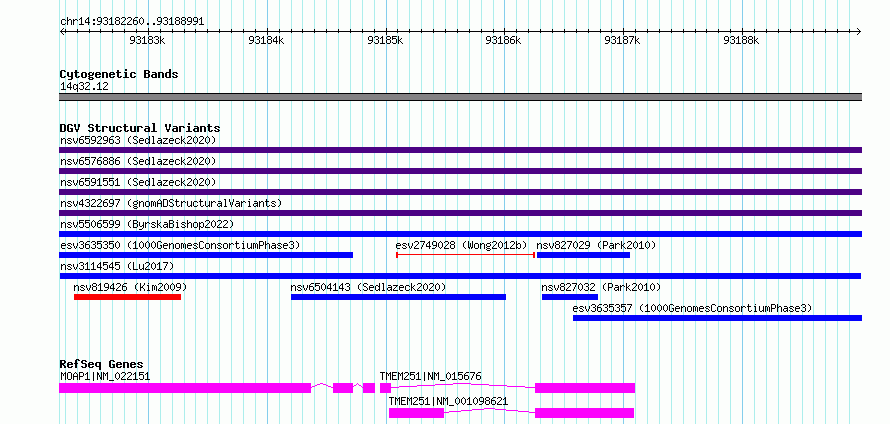Click the purple bar under nsv4322697
890x424 pixels.
click(460, 213)
